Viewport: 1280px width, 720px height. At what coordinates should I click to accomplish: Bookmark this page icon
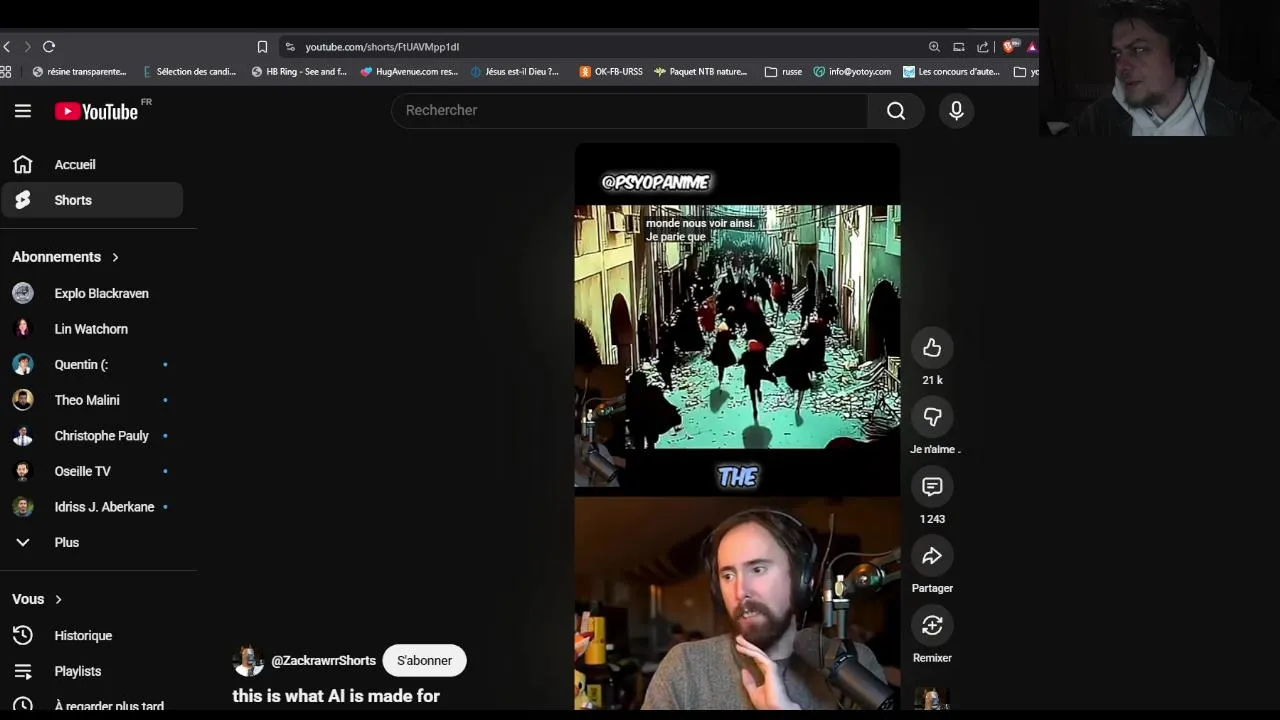pos(262,47)
